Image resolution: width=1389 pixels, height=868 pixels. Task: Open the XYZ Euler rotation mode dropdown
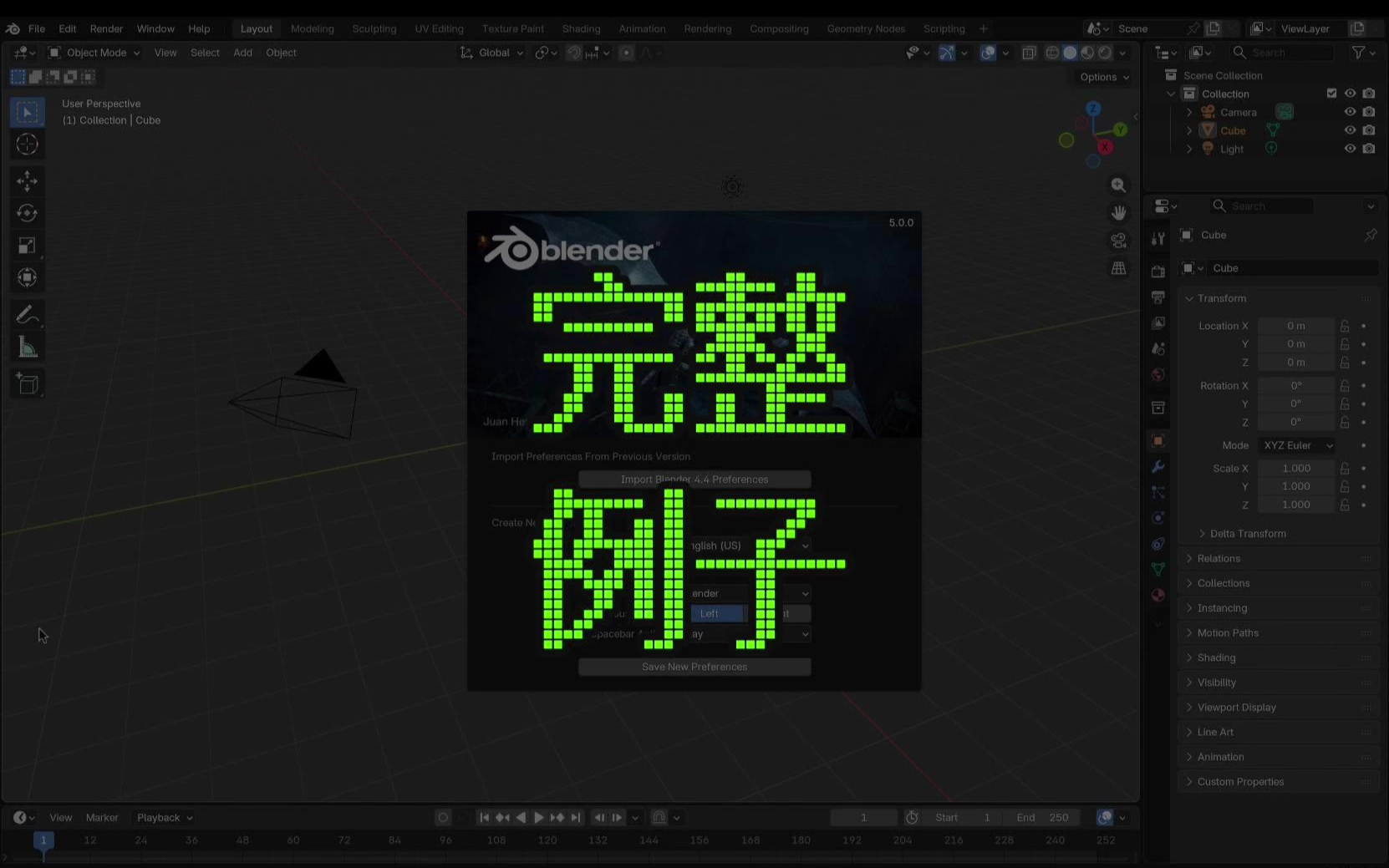1297,445
